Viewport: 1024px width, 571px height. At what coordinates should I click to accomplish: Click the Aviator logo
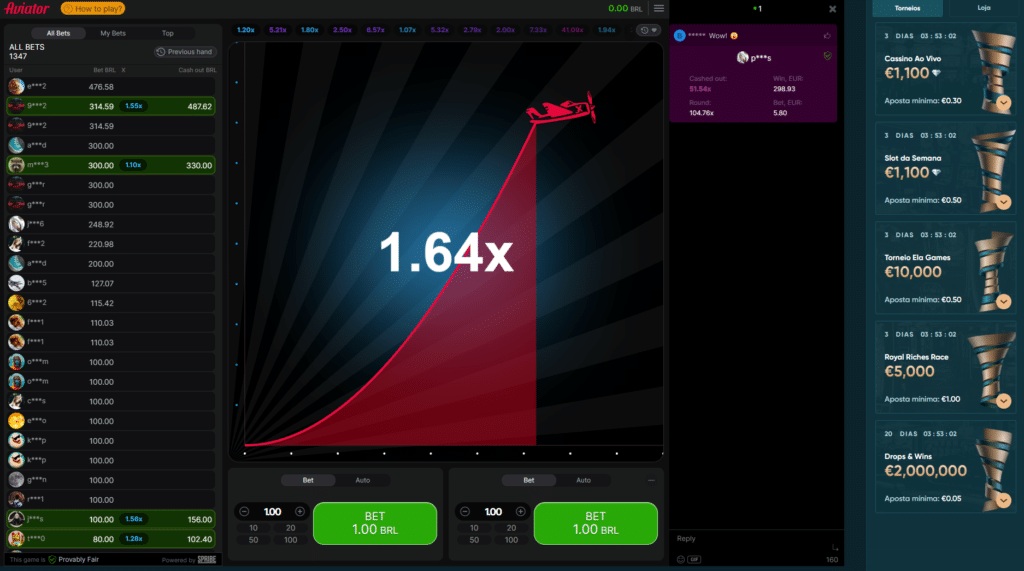click(x=27, y=8)
